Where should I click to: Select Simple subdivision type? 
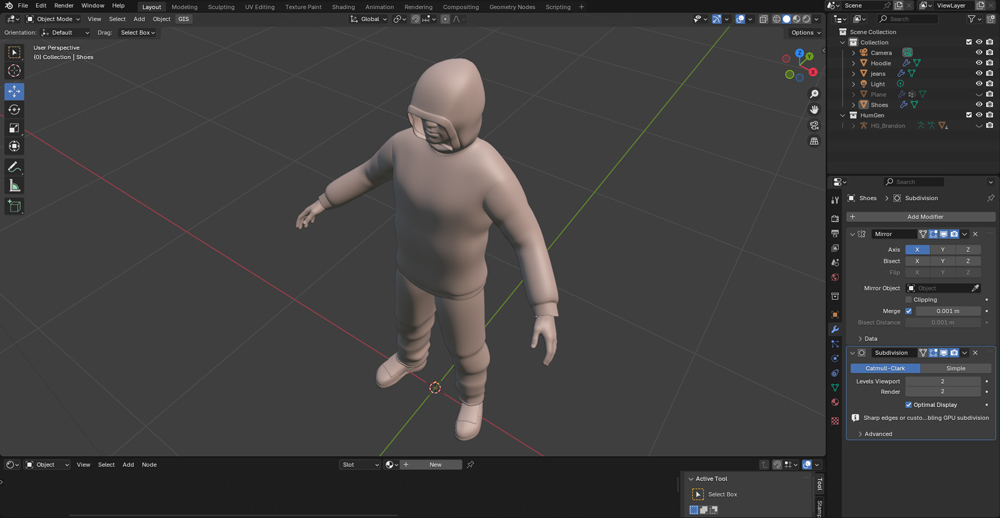tap(955, 368)
